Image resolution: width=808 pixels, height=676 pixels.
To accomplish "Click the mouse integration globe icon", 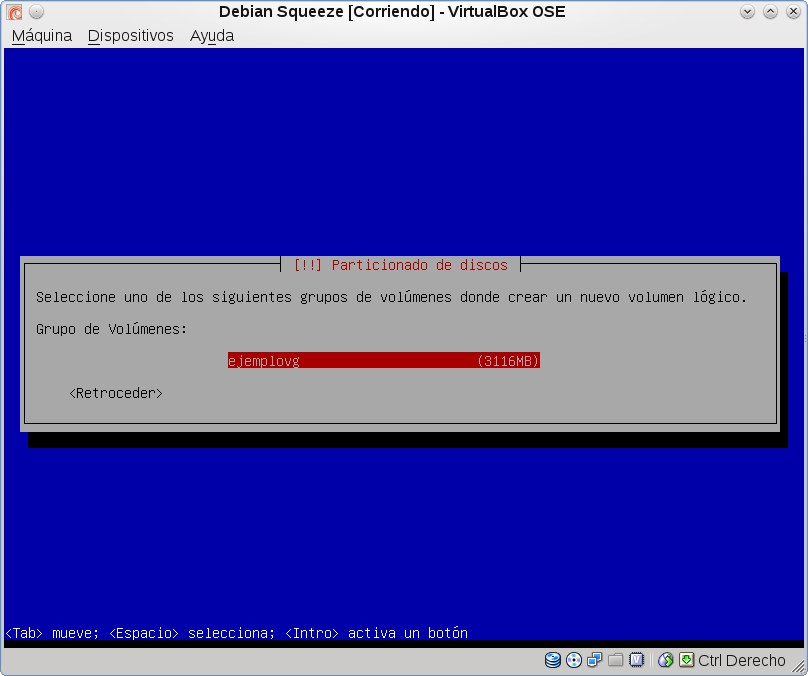I will tap(665, 660).
